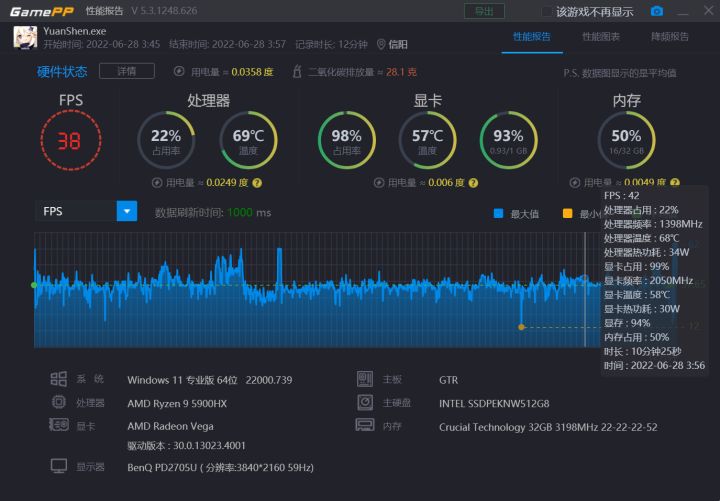Click the location pin icon beside 信阳

pyautogui.click(x=381, y=45)
